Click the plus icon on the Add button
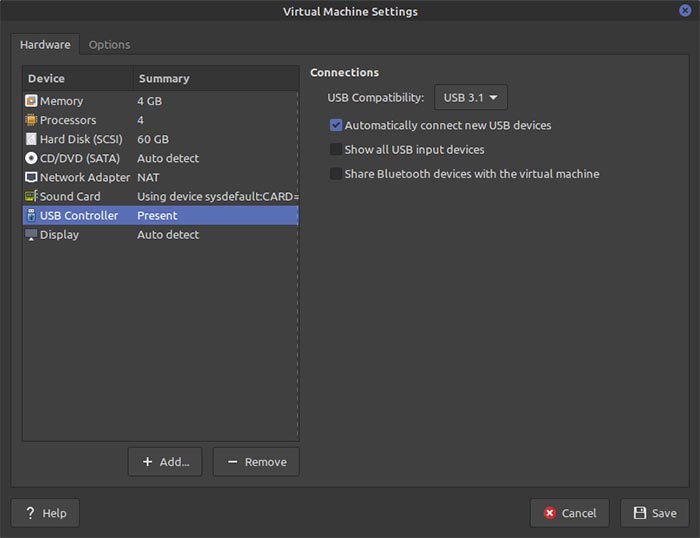700x538 pixels. 147,462
